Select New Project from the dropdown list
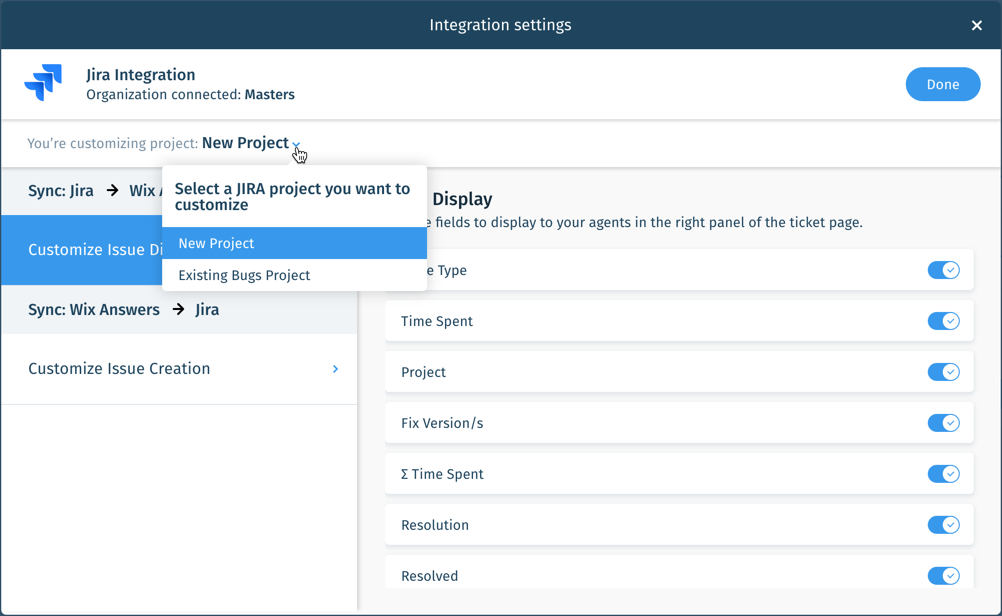1002x616 pixels. pyautogui.click(x=294, y=243)
